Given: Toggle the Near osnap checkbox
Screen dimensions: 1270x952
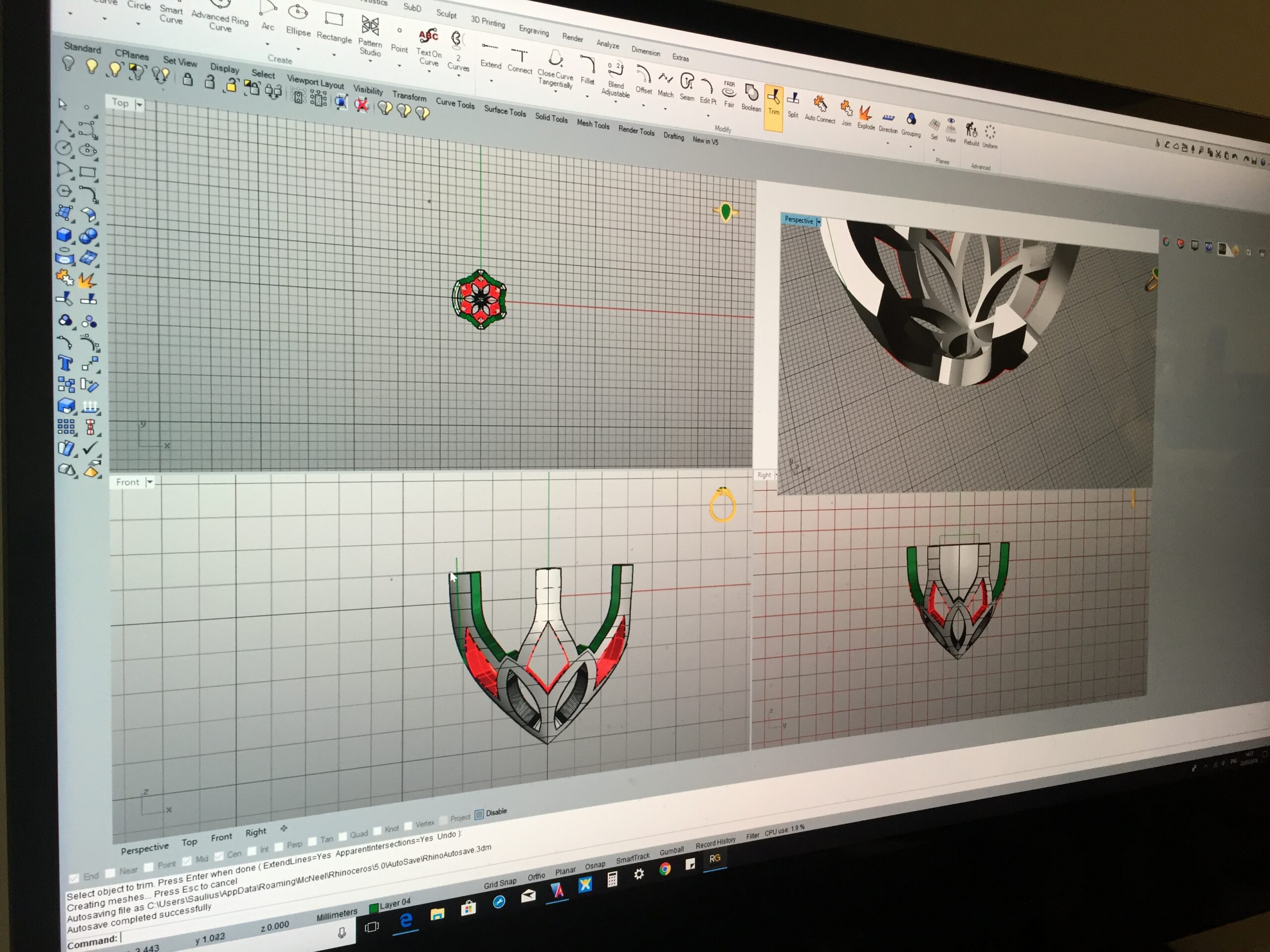Looking at the screenshot, I should pos(111,872).
